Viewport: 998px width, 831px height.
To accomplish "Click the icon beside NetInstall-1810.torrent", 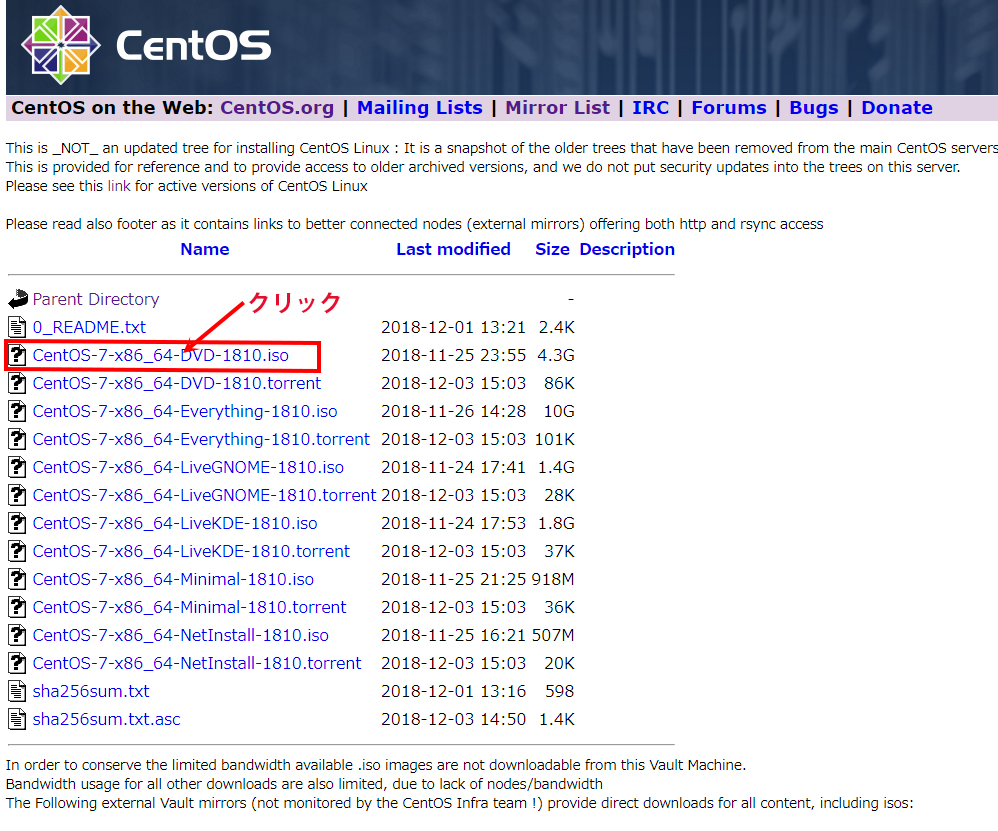I will [17, 663].
